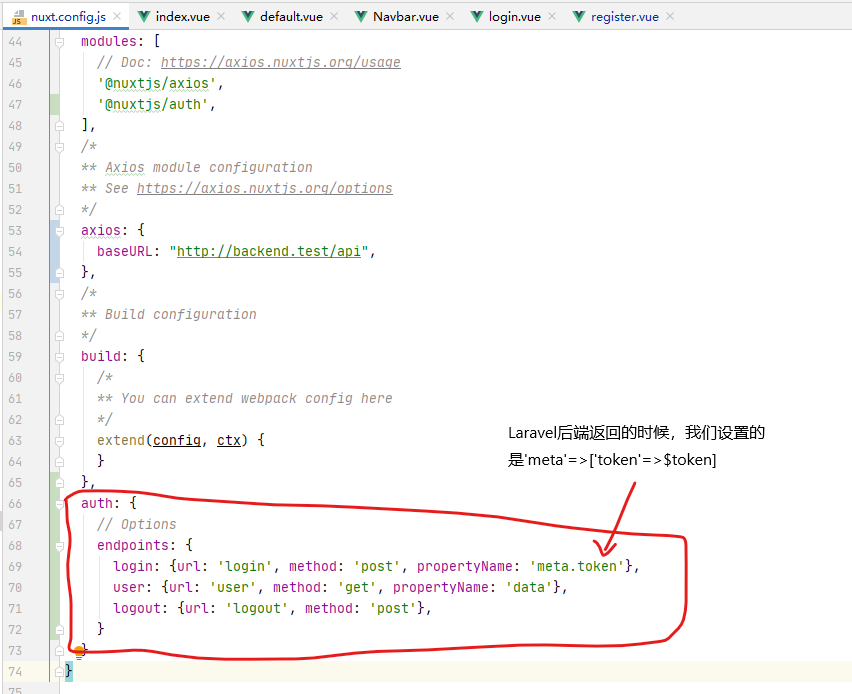Collapse the webpack comment fold on line 60
Viewport: 852px width, 694px height.
tap(59, 378)
